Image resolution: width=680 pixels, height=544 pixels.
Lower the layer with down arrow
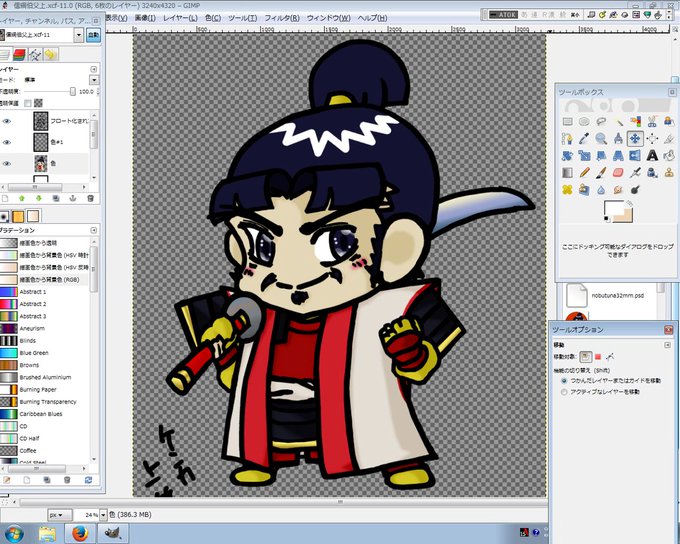click(x=39, y=198)
